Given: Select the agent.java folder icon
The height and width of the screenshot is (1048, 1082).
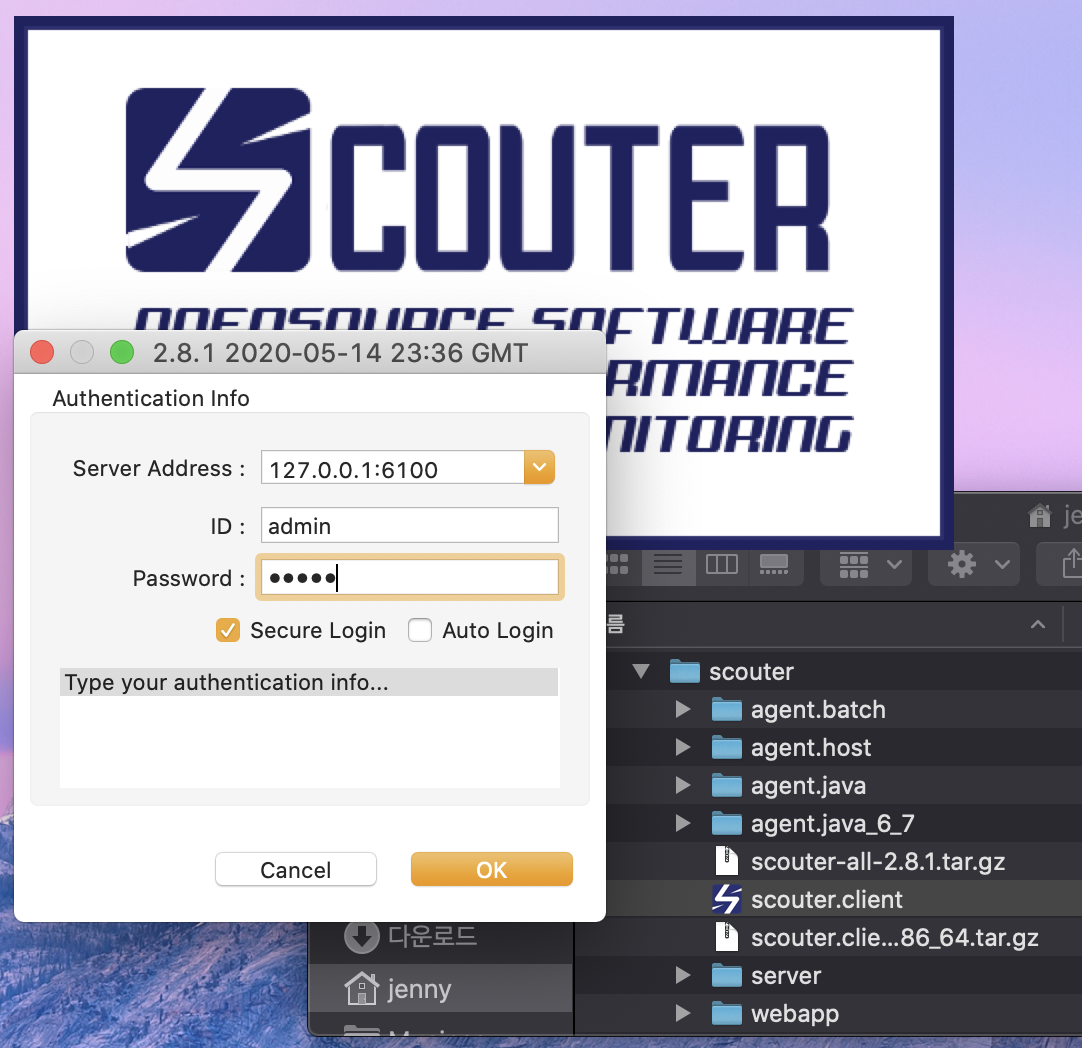Looking at the screenshot, I should click(x=727, y=785).
